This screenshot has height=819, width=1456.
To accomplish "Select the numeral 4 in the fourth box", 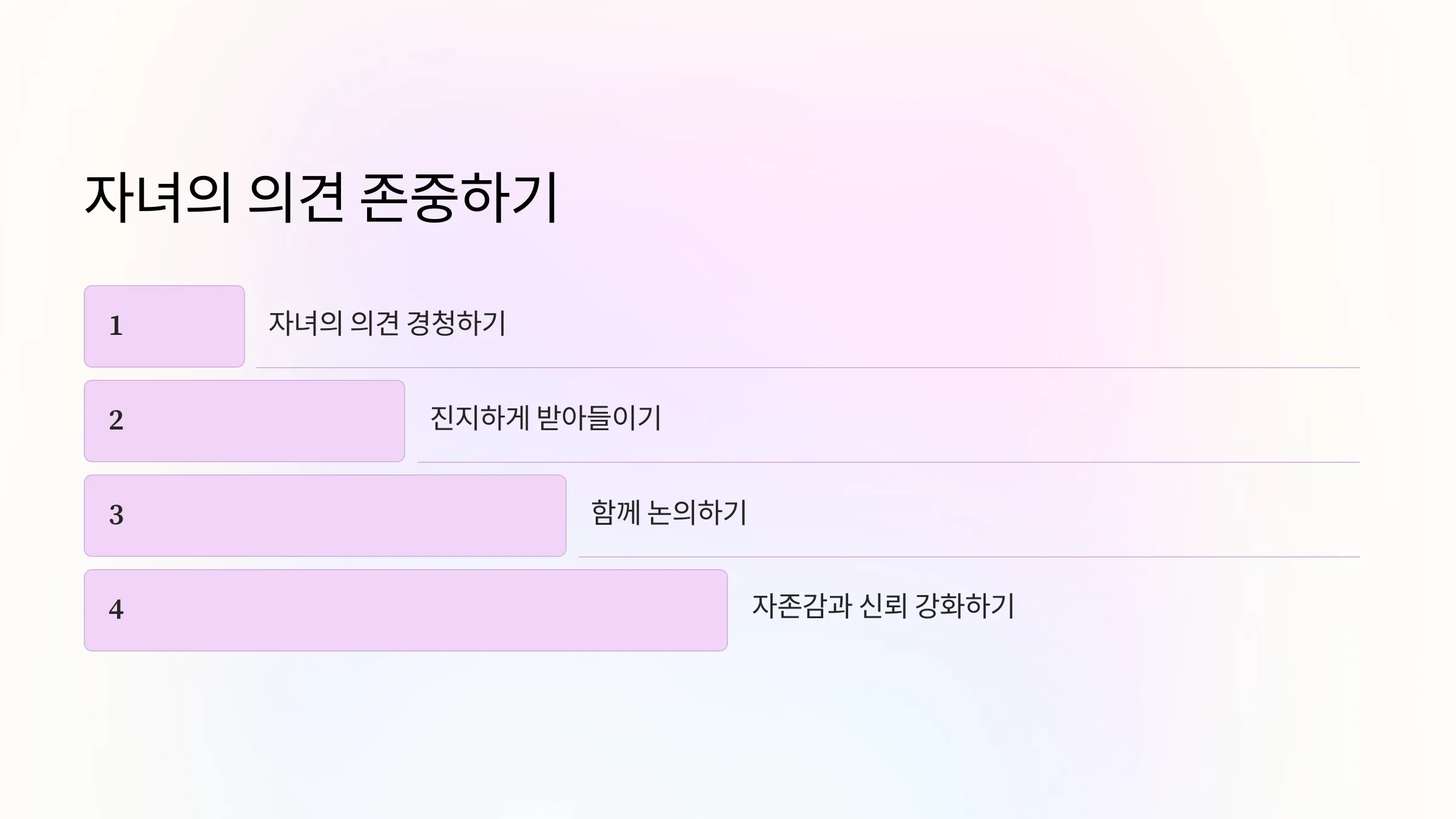I will tap(116, 610).
